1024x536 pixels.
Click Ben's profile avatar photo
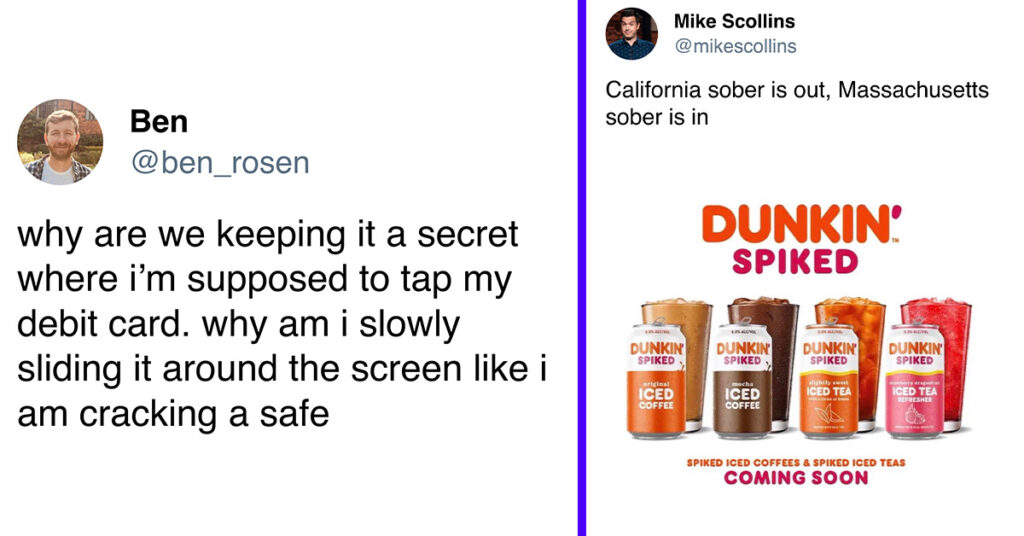59,142
